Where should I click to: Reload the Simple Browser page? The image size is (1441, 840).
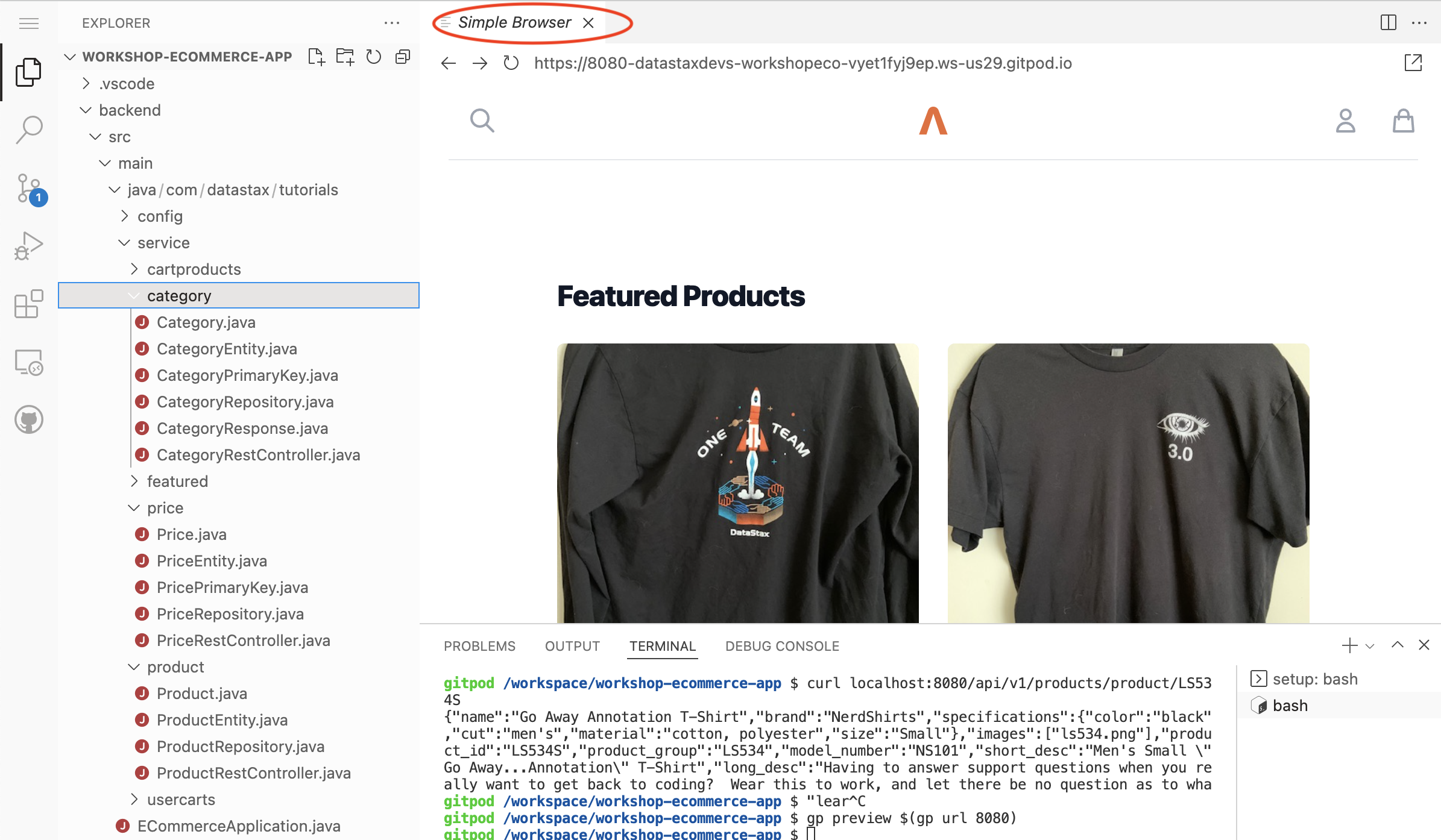click(x=511, y=63)
